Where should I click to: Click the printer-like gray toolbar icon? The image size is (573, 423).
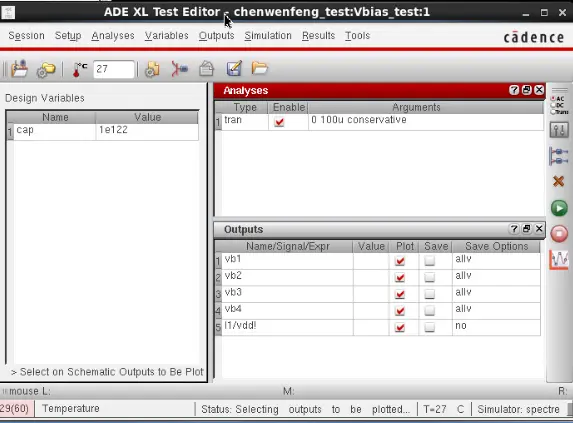[206, 69]
